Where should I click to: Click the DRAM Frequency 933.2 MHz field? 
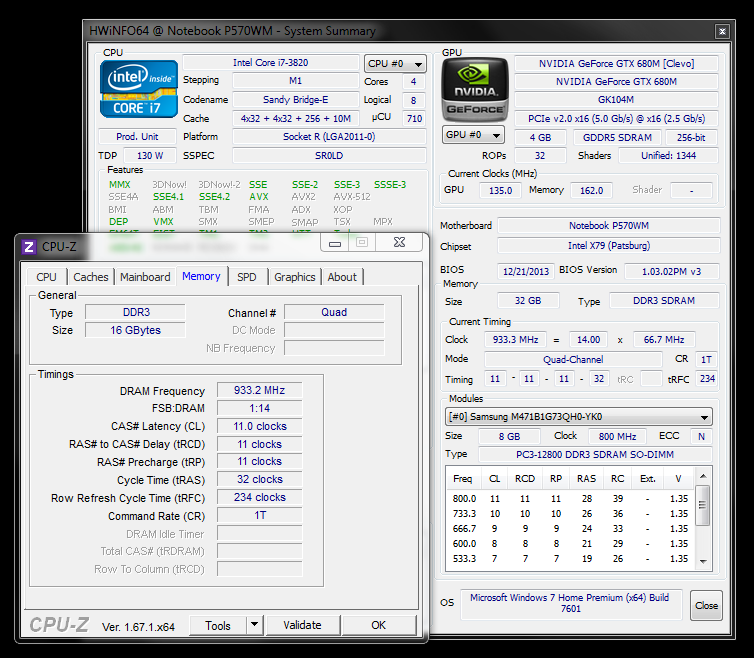coord(260,390)
